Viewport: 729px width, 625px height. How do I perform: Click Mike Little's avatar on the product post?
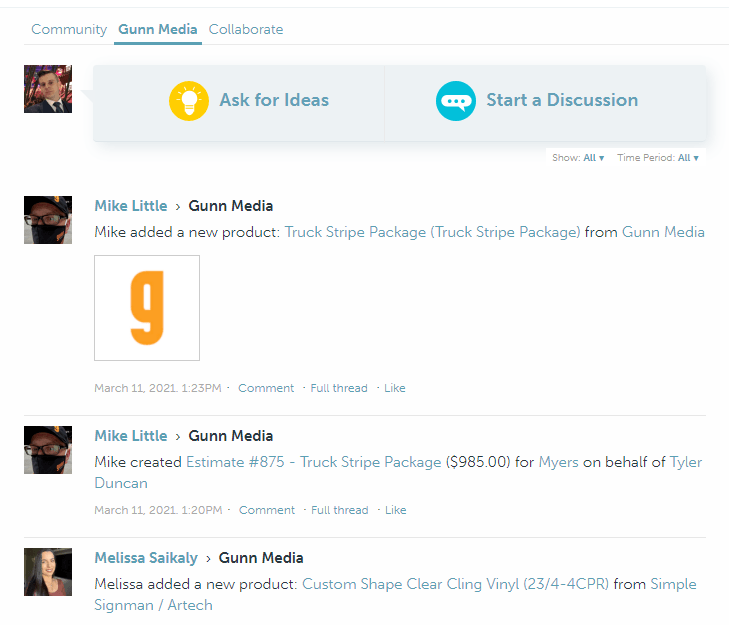[48, 220]
